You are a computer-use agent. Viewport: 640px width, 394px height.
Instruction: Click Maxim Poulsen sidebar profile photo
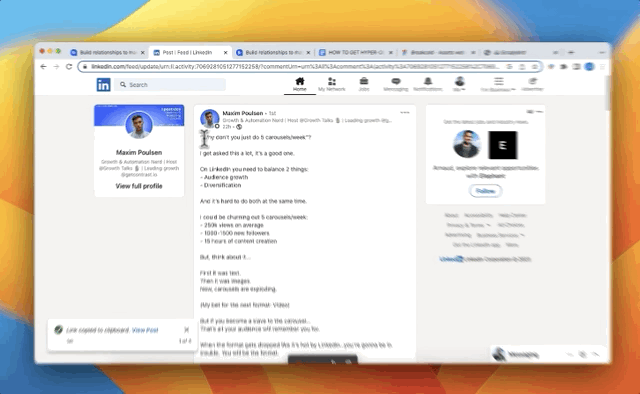click(139, 125)
